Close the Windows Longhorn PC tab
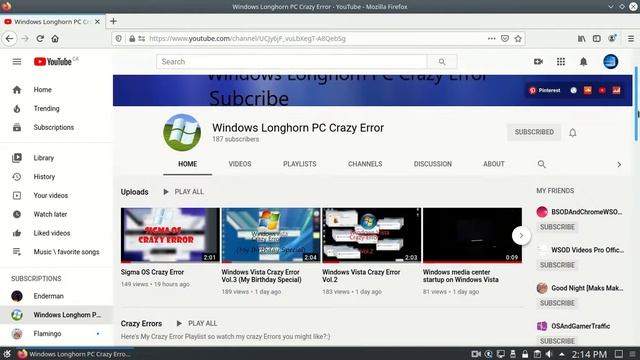 [x=97, y=22]
